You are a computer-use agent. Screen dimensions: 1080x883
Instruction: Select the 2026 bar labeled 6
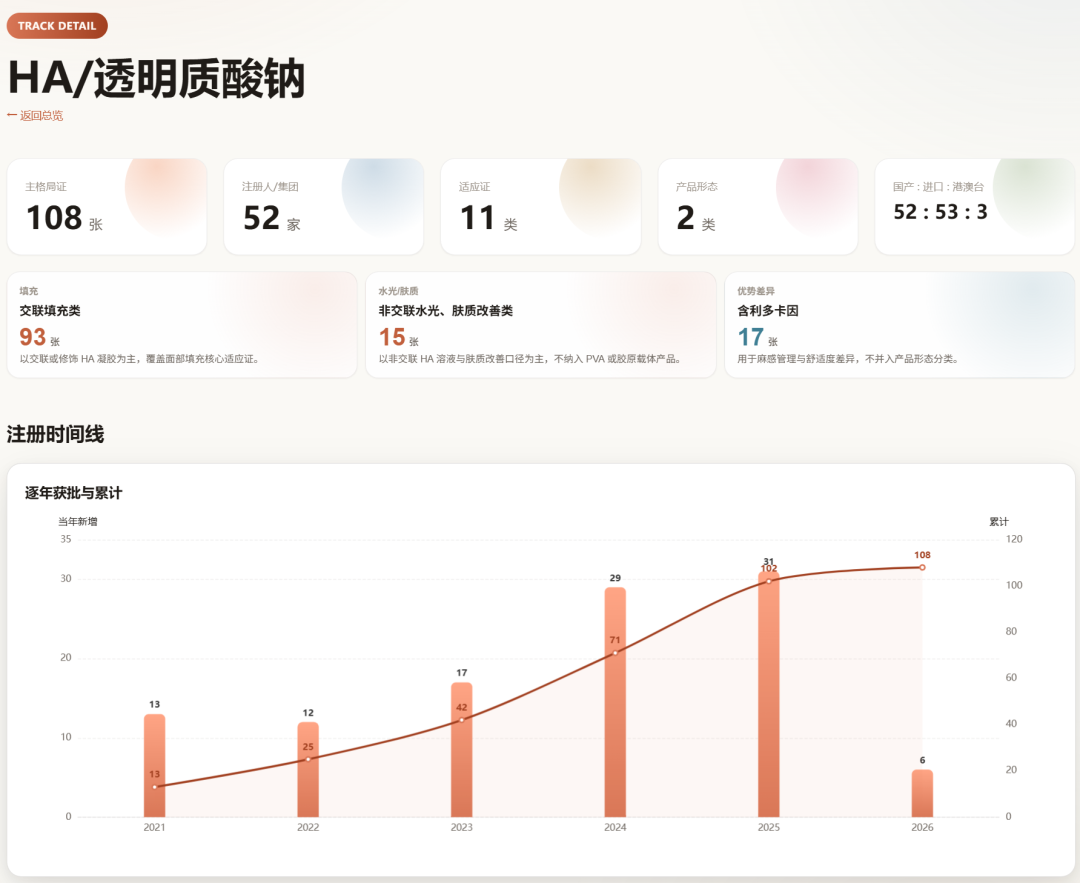922,793
